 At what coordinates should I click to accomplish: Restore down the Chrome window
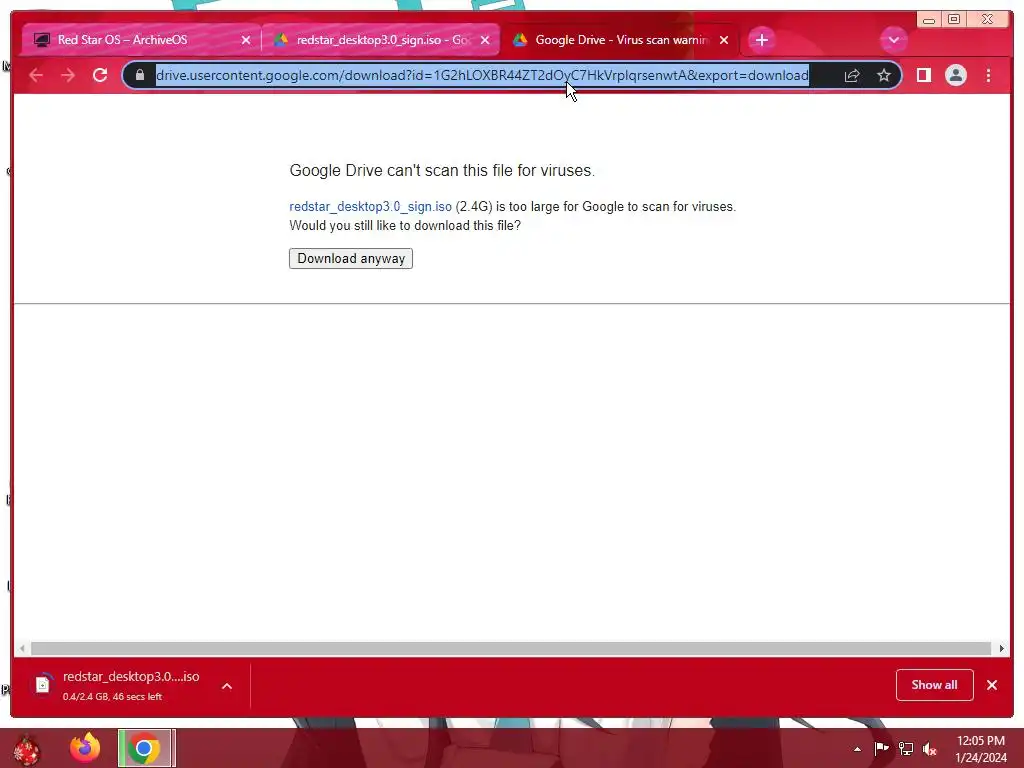coord(954,20)
